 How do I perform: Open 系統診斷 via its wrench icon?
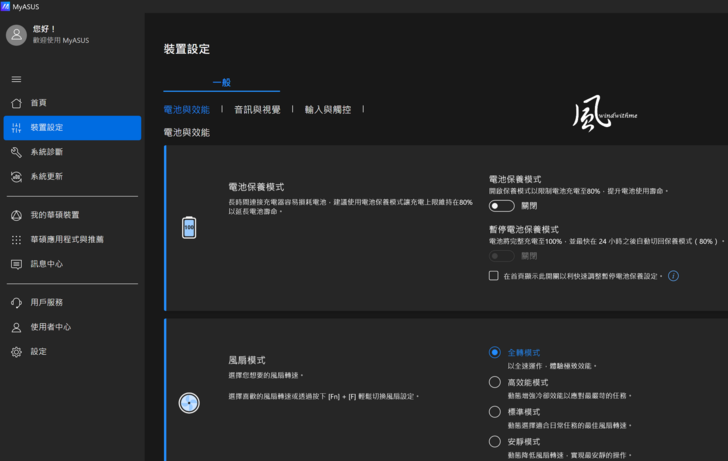pyautogui.click(x=16, y=152)
